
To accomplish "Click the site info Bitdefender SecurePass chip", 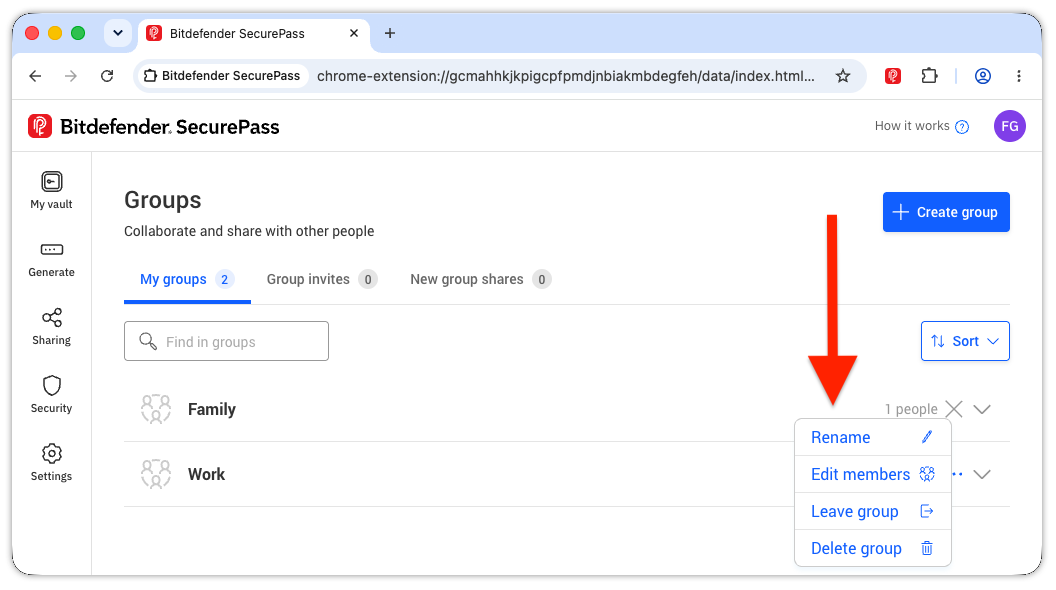I will (x=222, y=76).
